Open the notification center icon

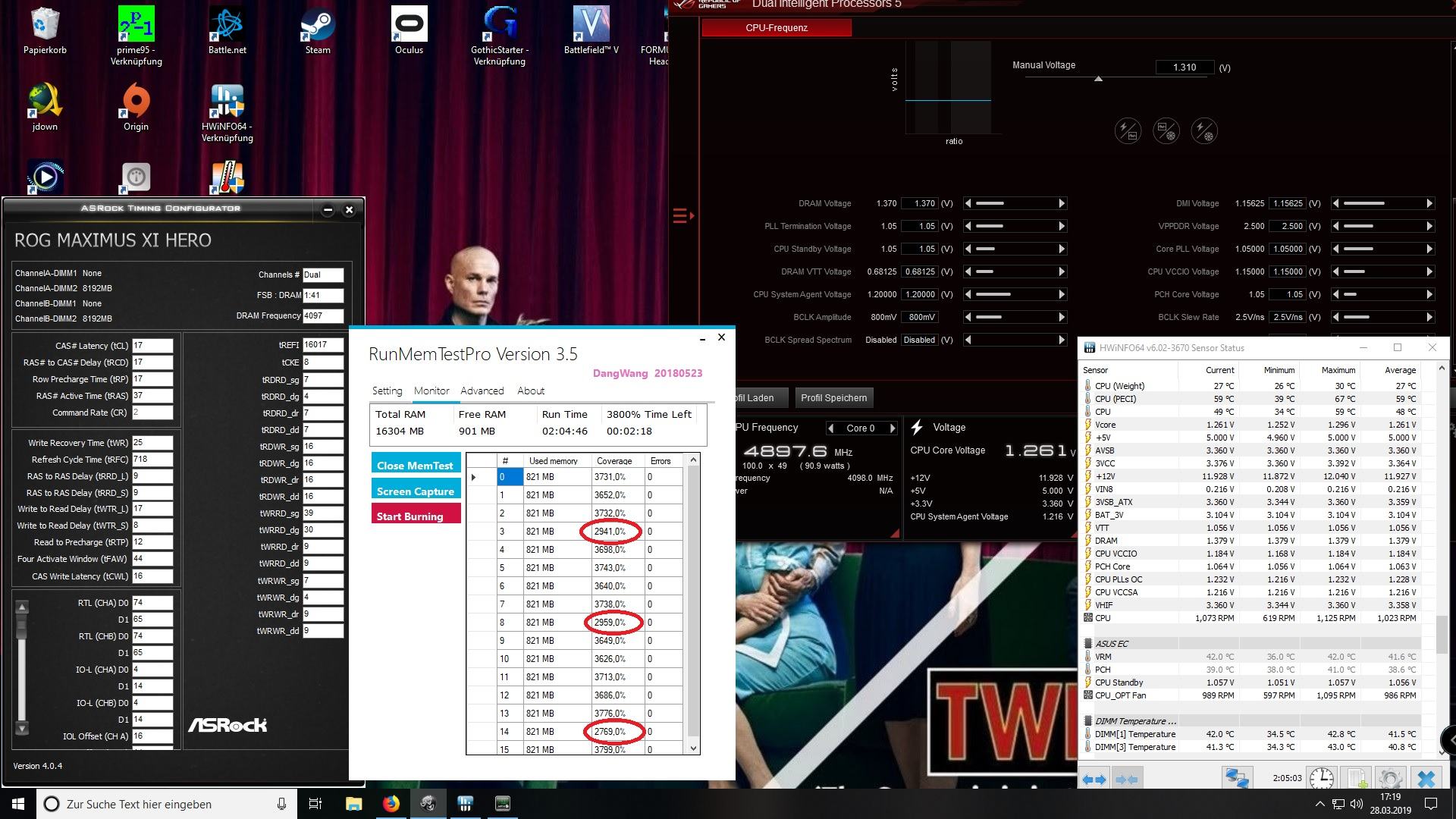1431,804
